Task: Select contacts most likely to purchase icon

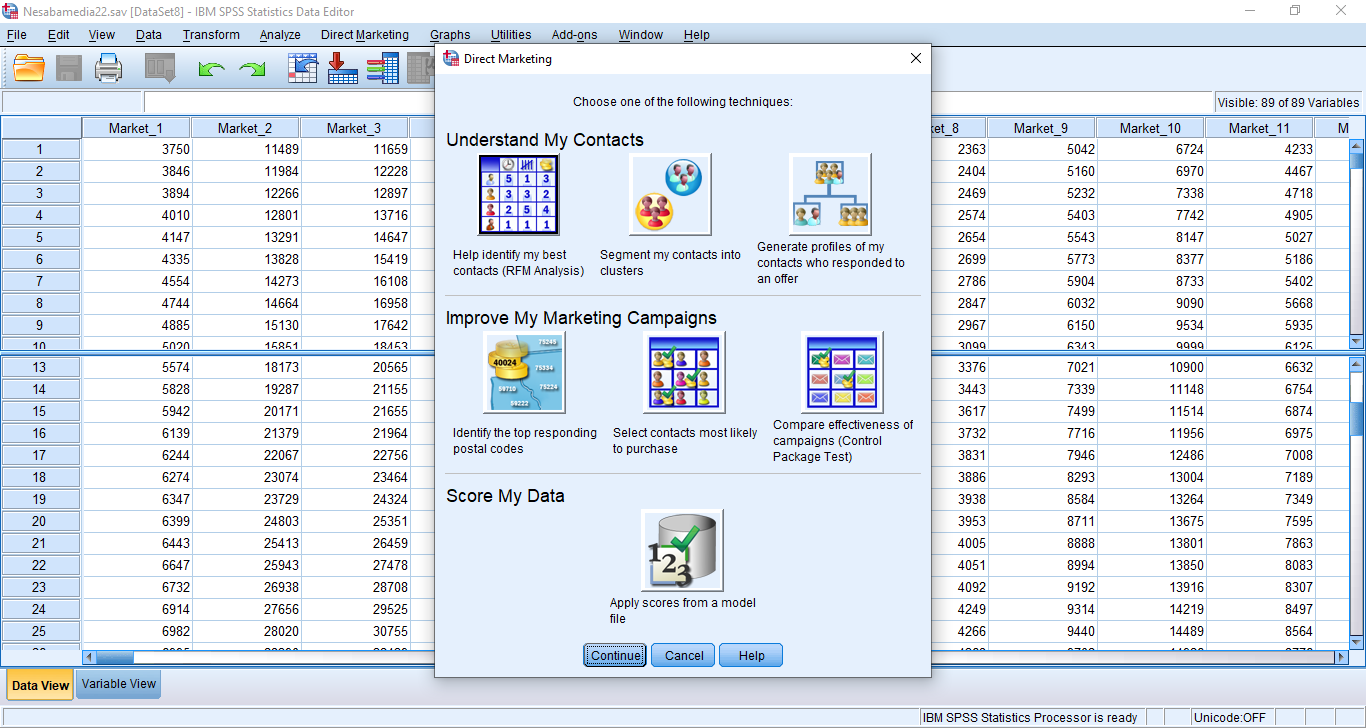Action: click(x=683, y=373)
